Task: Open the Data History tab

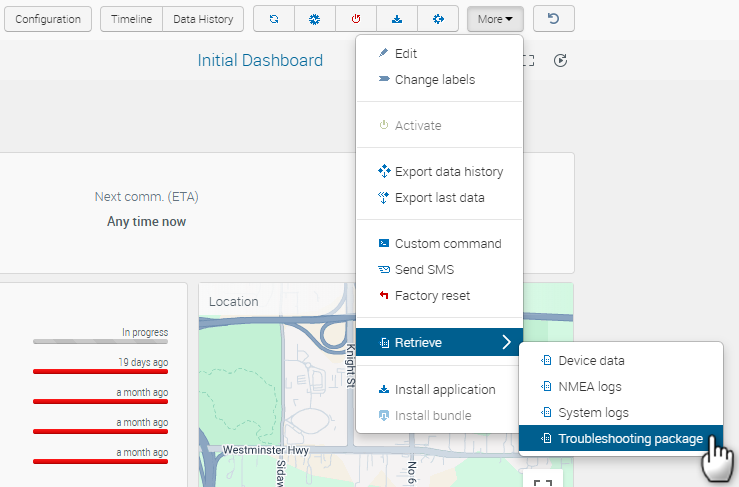Action: pyautogui.click(x=203, y=19)
